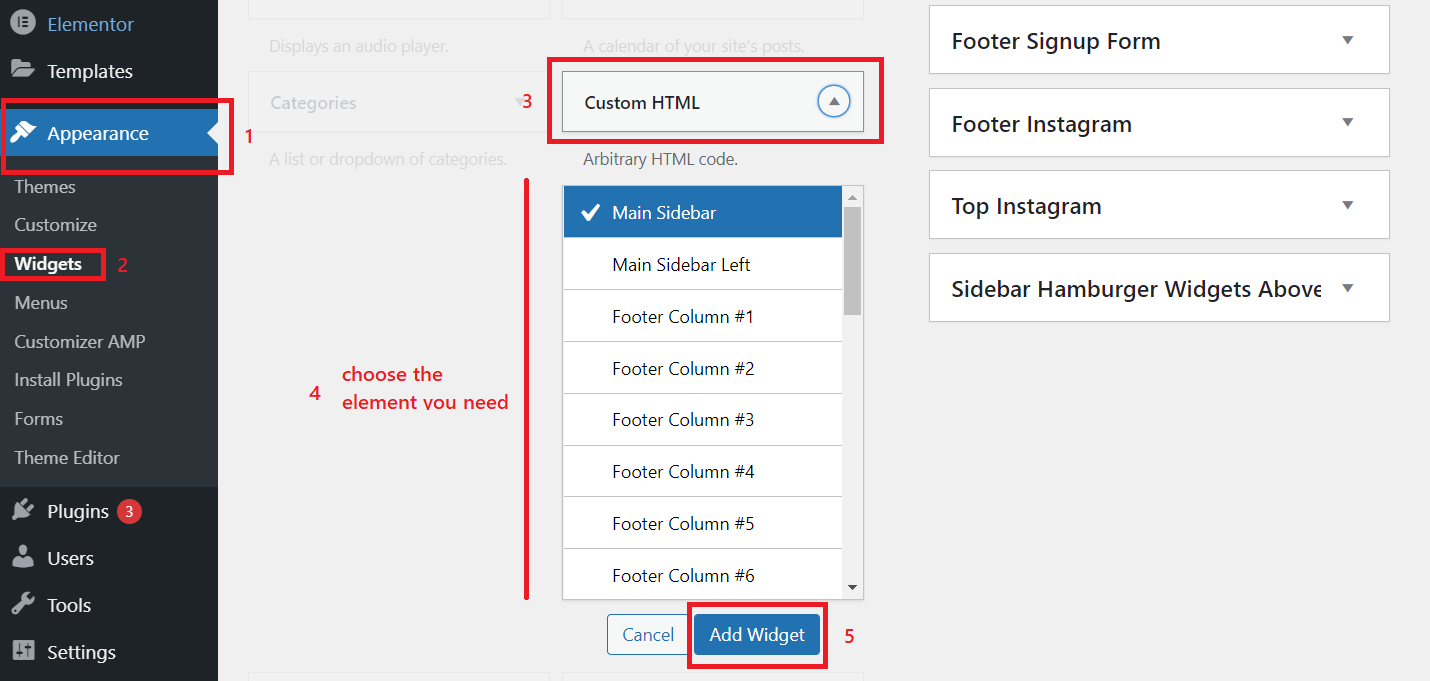
Task: Cancel adding the Custom HTML widget
Action: 647,634
